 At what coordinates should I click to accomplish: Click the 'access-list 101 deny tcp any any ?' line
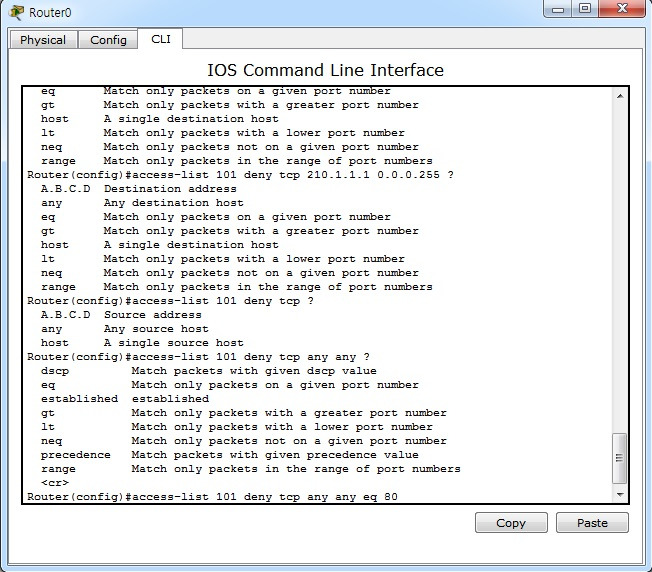198,357
